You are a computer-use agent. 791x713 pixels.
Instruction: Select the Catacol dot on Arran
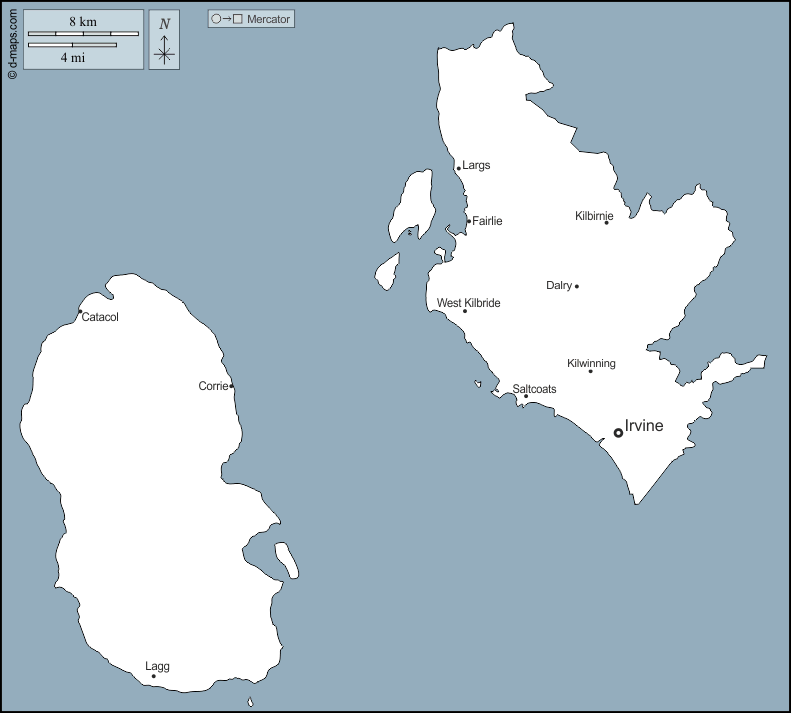[80, 311]
